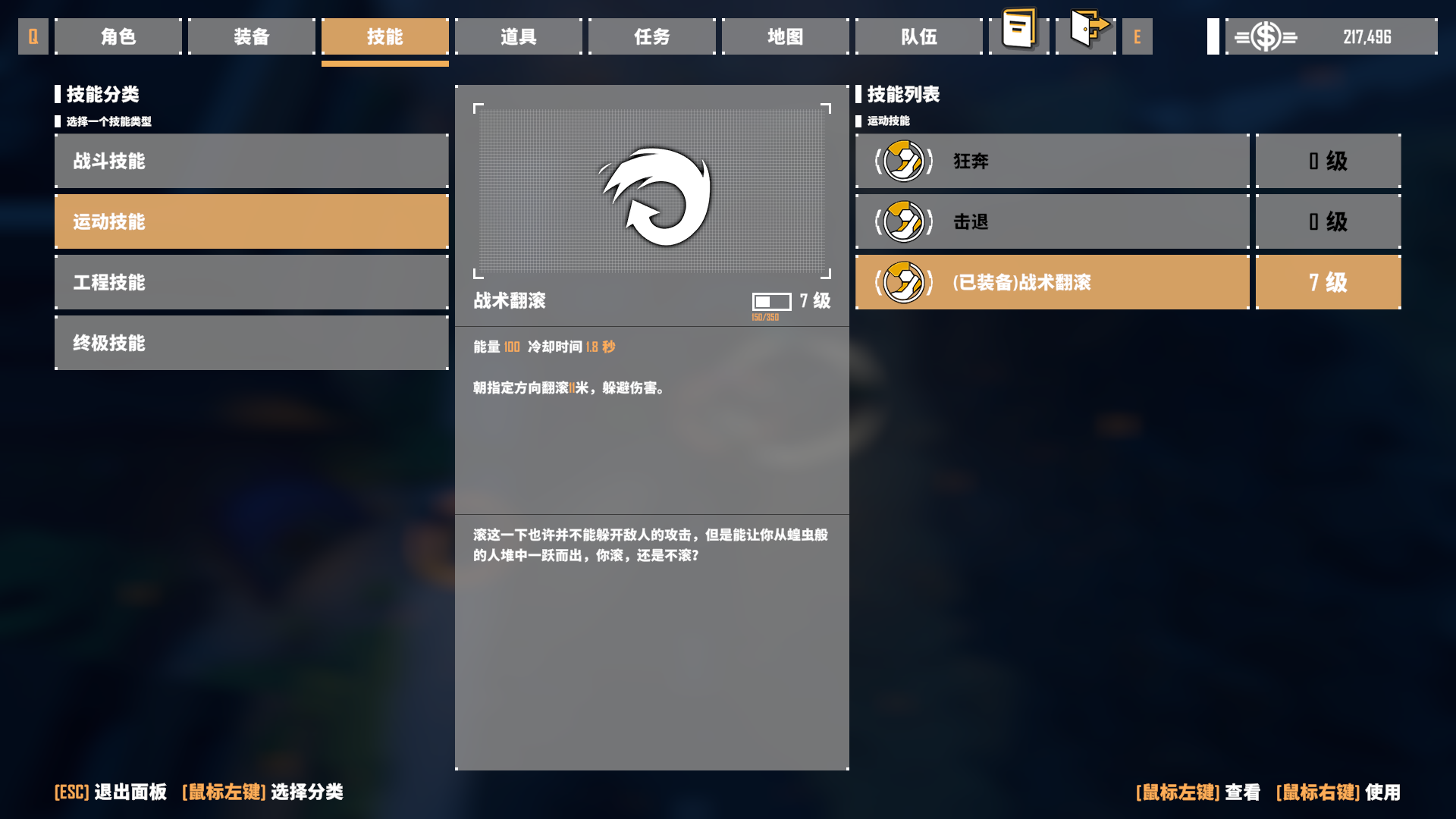Click the skill experience progress bar
This screenshot has height=819, width=1456.
(x=771, y=302)
